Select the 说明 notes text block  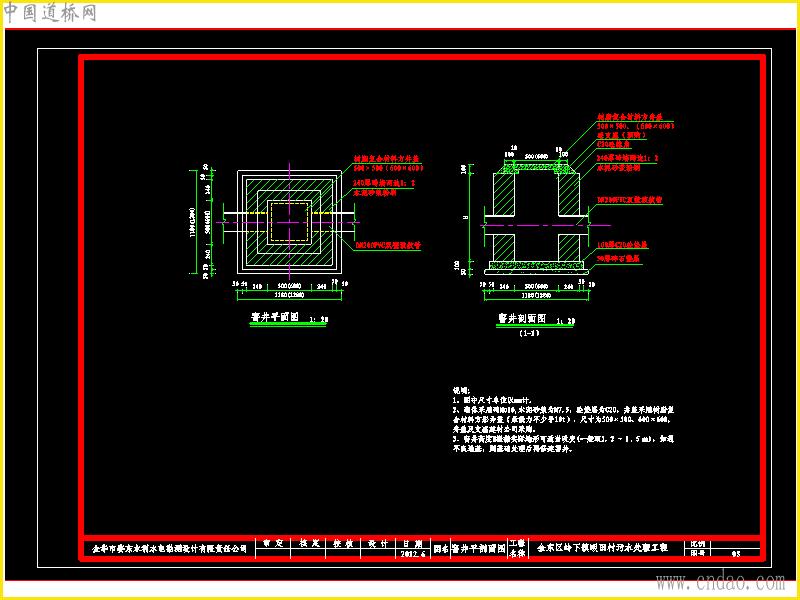(564, 420)
